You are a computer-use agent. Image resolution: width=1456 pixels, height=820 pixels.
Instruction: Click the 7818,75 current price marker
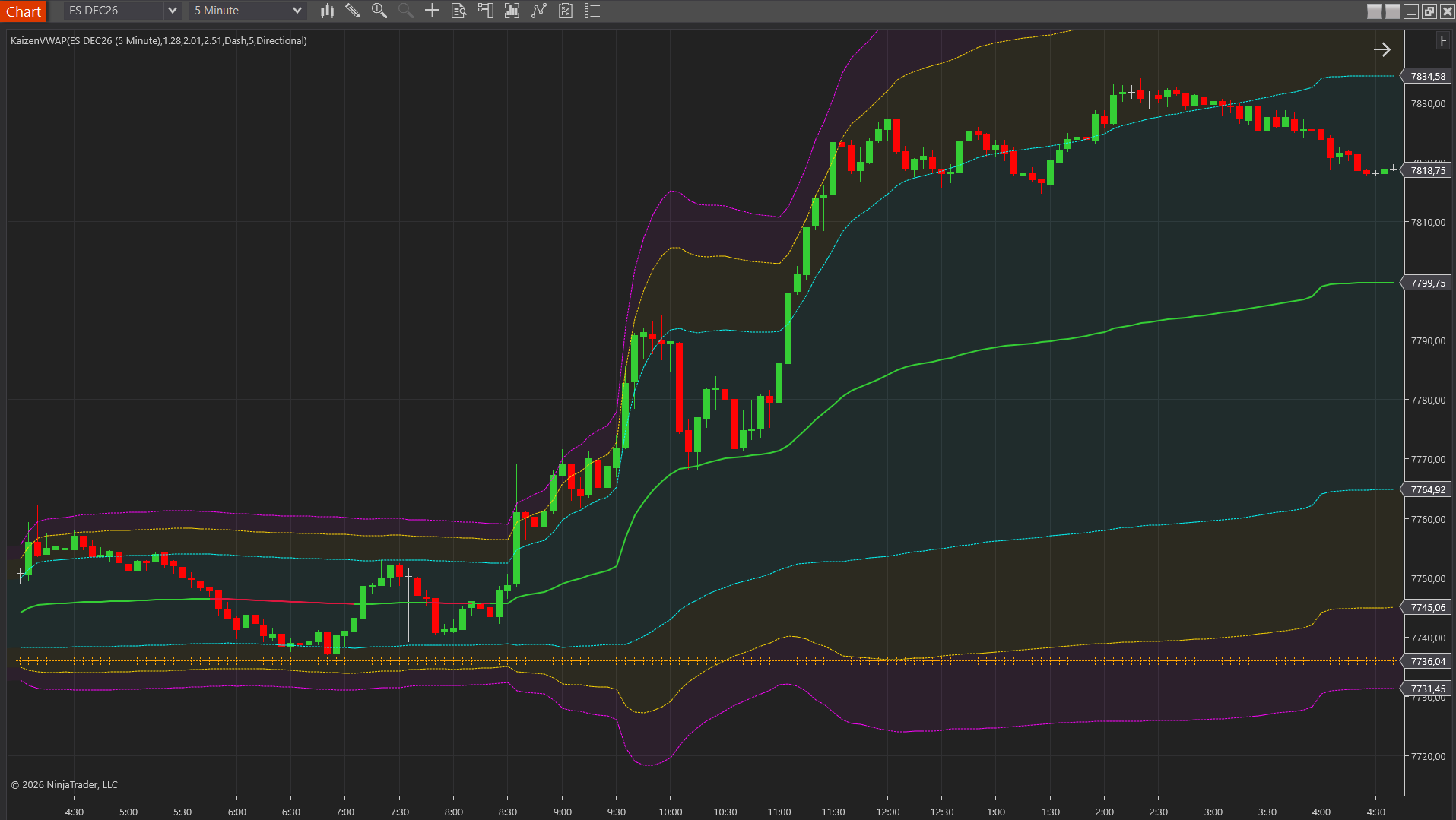pyautogui.click(x=1427, y=170)
